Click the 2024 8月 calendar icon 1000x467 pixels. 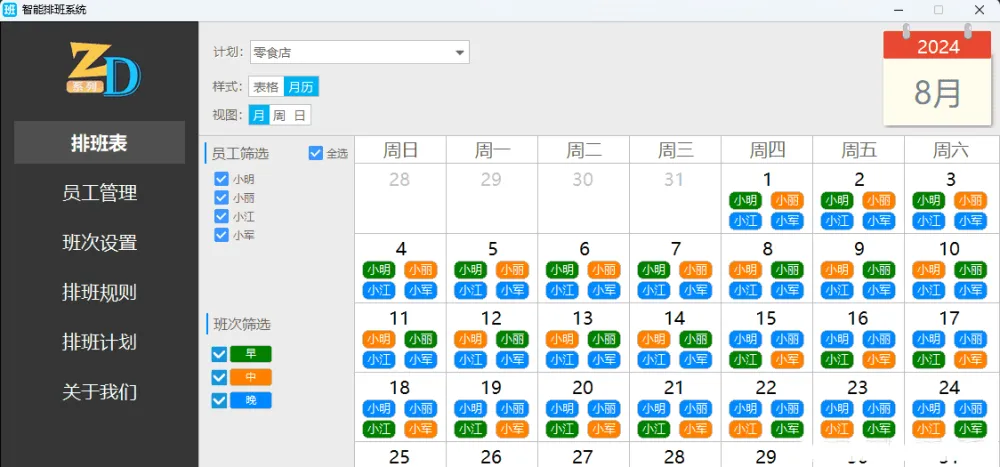(938, 78)
